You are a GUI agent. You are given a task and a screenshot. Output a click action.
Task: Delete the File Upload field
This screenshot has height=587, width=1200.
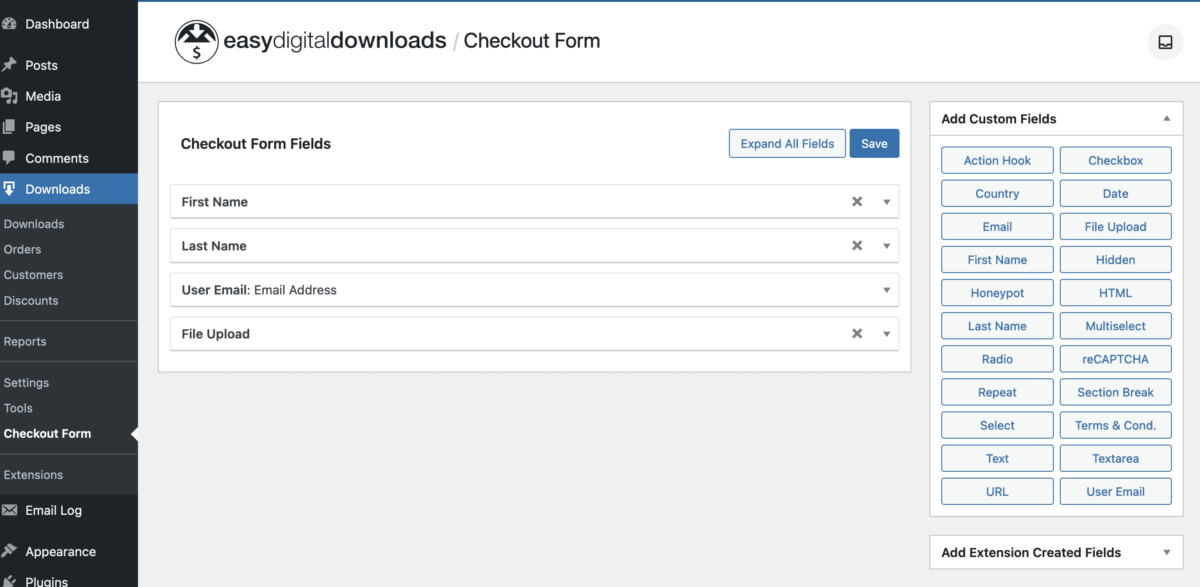pyautogui.click(x=857, y=334)
